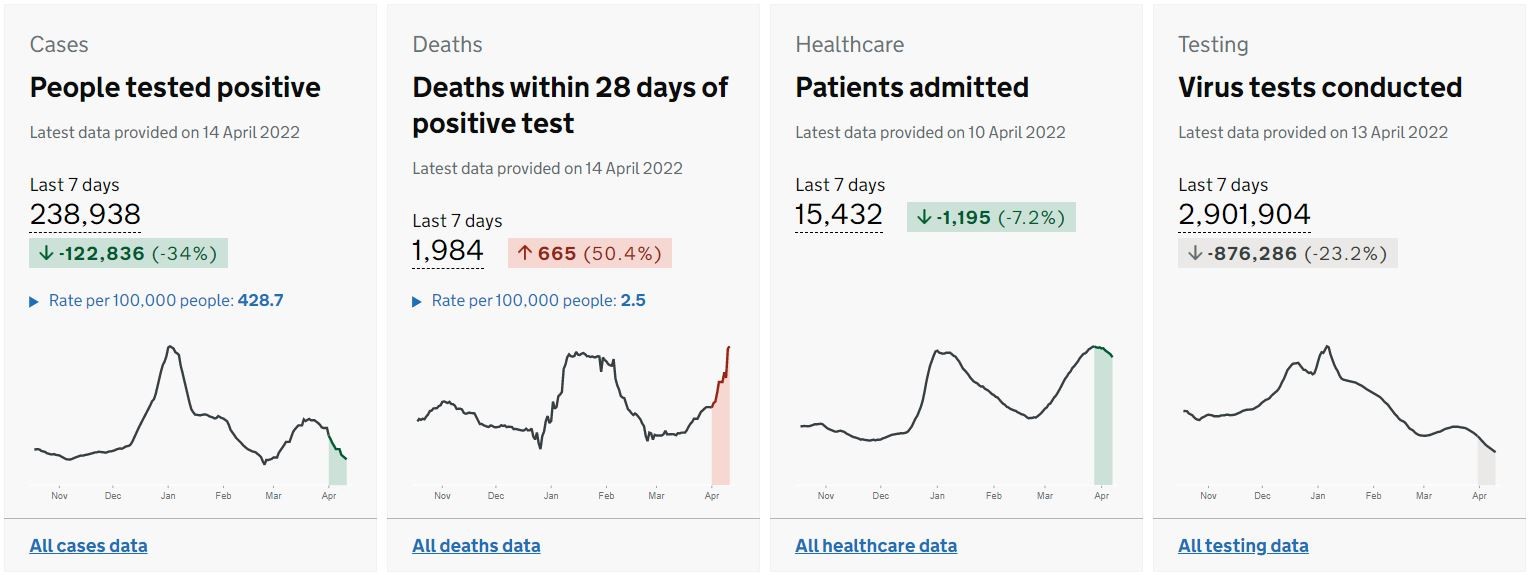The image size is (1530, 575).
Task: Select the 1,984 deaths last 7 days figure
Action: pyautogui.click(x=448, y=251)
